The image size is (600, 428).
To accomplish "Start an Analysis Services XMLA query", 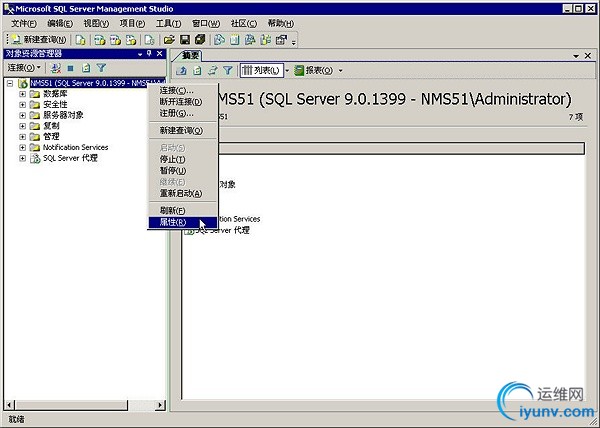I will point(131,39).
